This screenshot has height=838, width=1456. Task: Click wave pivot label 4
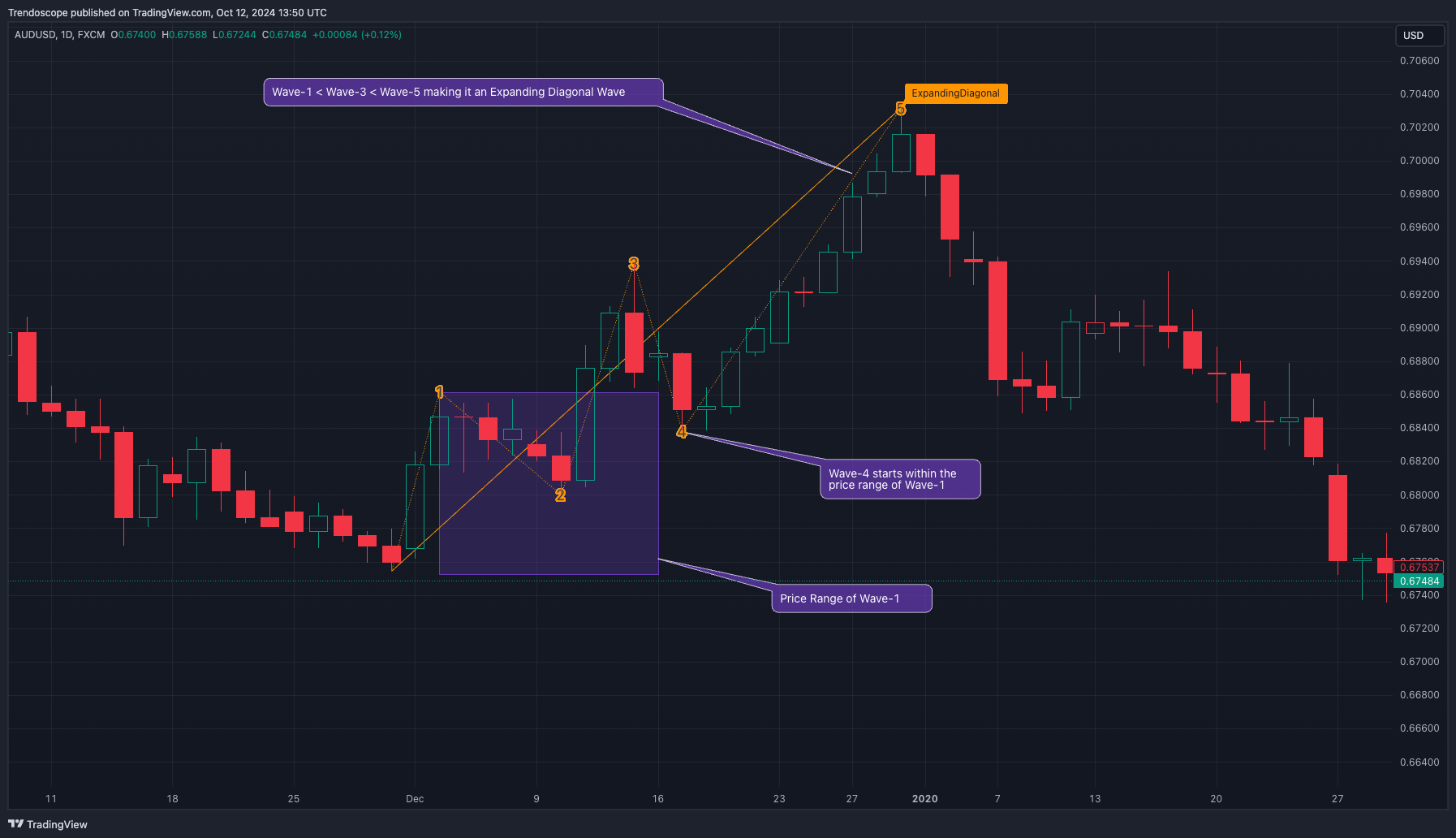tap(682, 432)
